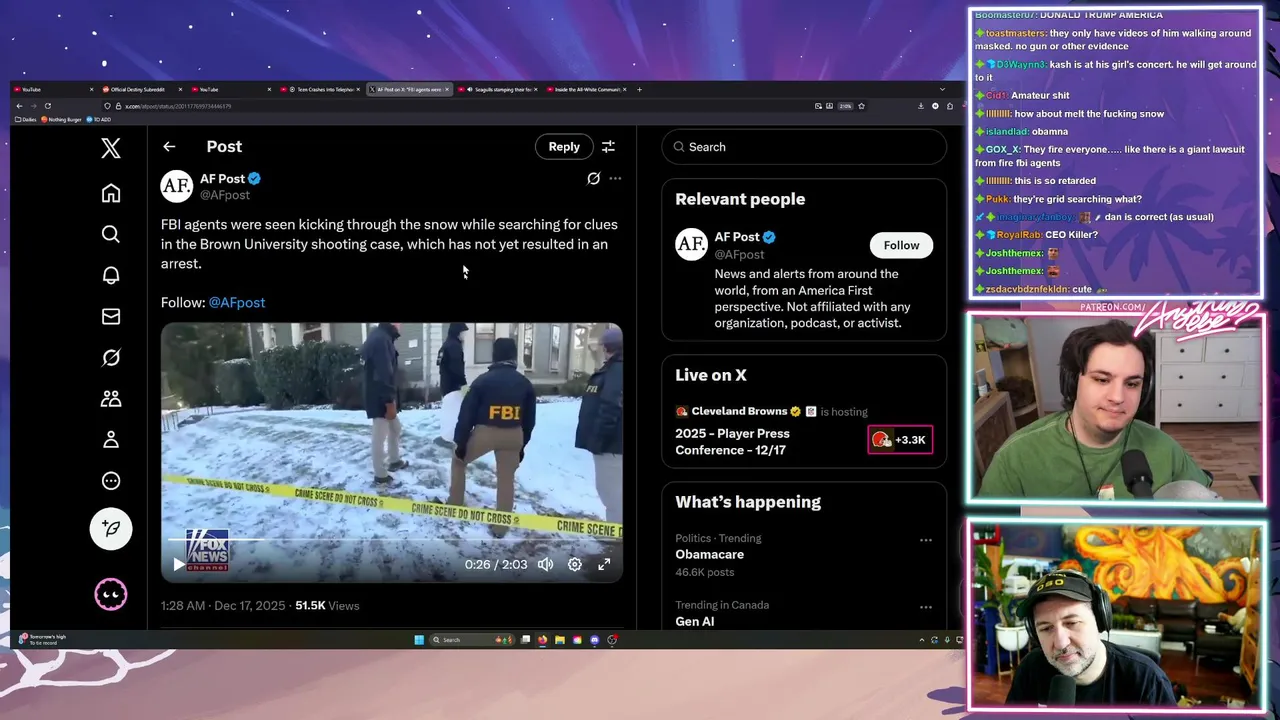Go to Home in X sidebar

(111, 193)
